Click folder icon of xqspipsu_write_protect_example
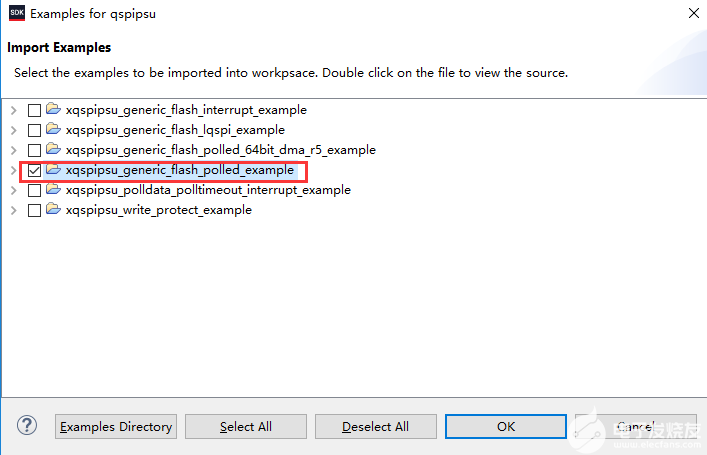This screenshot has width=707, height=455. coord(53,210)
